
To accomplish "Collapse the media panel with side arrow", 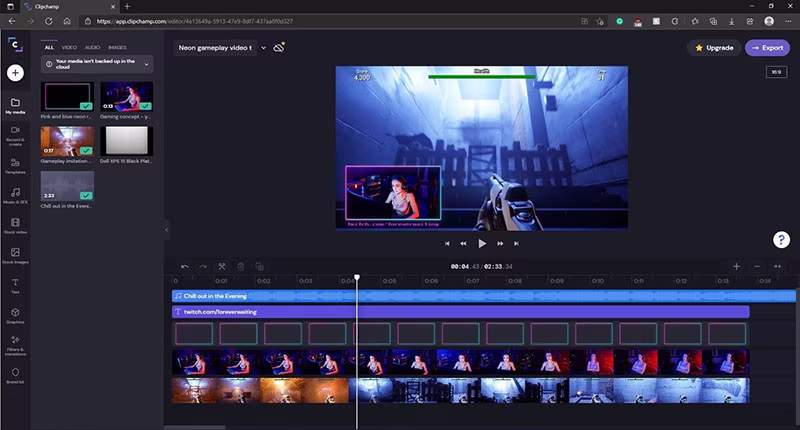I will point(166,229).
